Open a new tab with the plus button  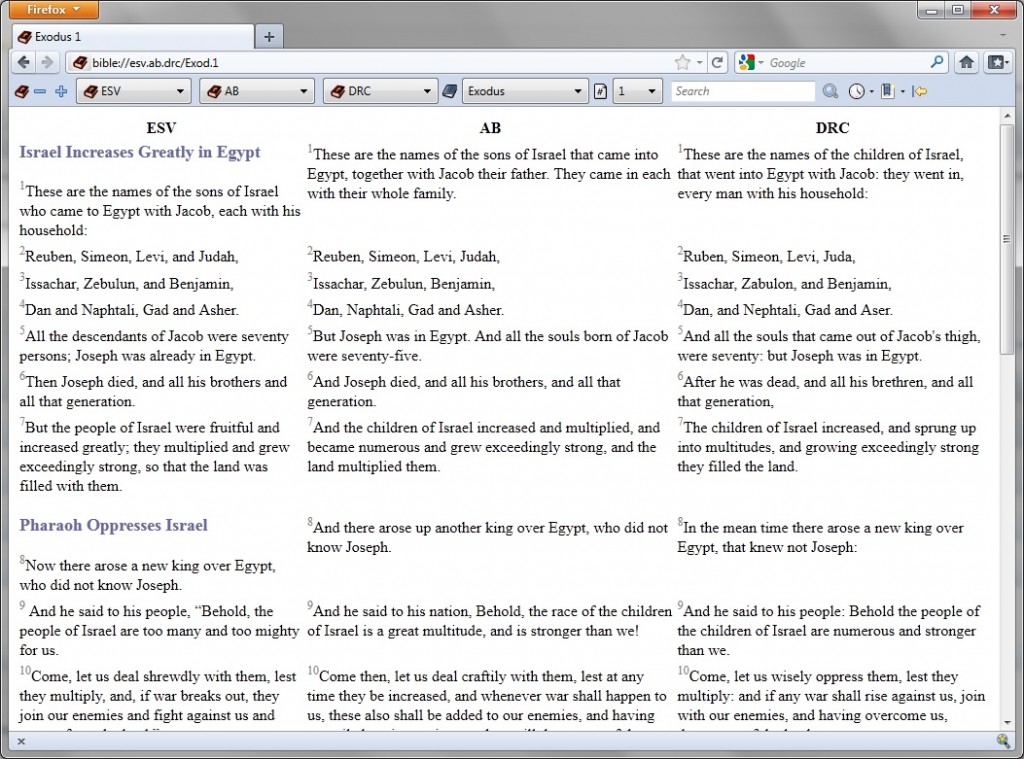click(x=268, y=37)
